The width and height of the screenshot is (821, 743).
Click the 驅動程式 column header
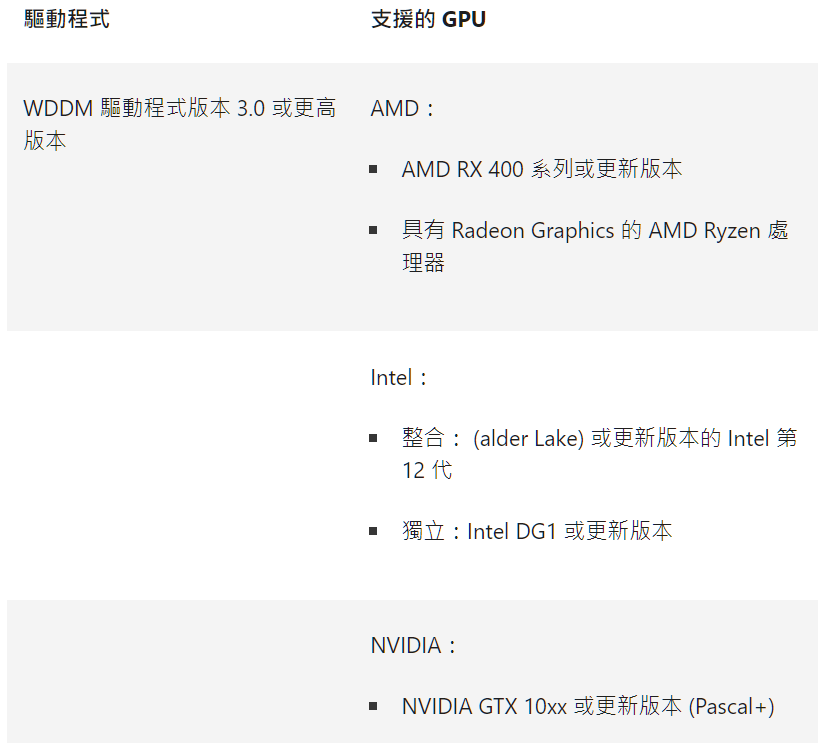pos(67,19)
